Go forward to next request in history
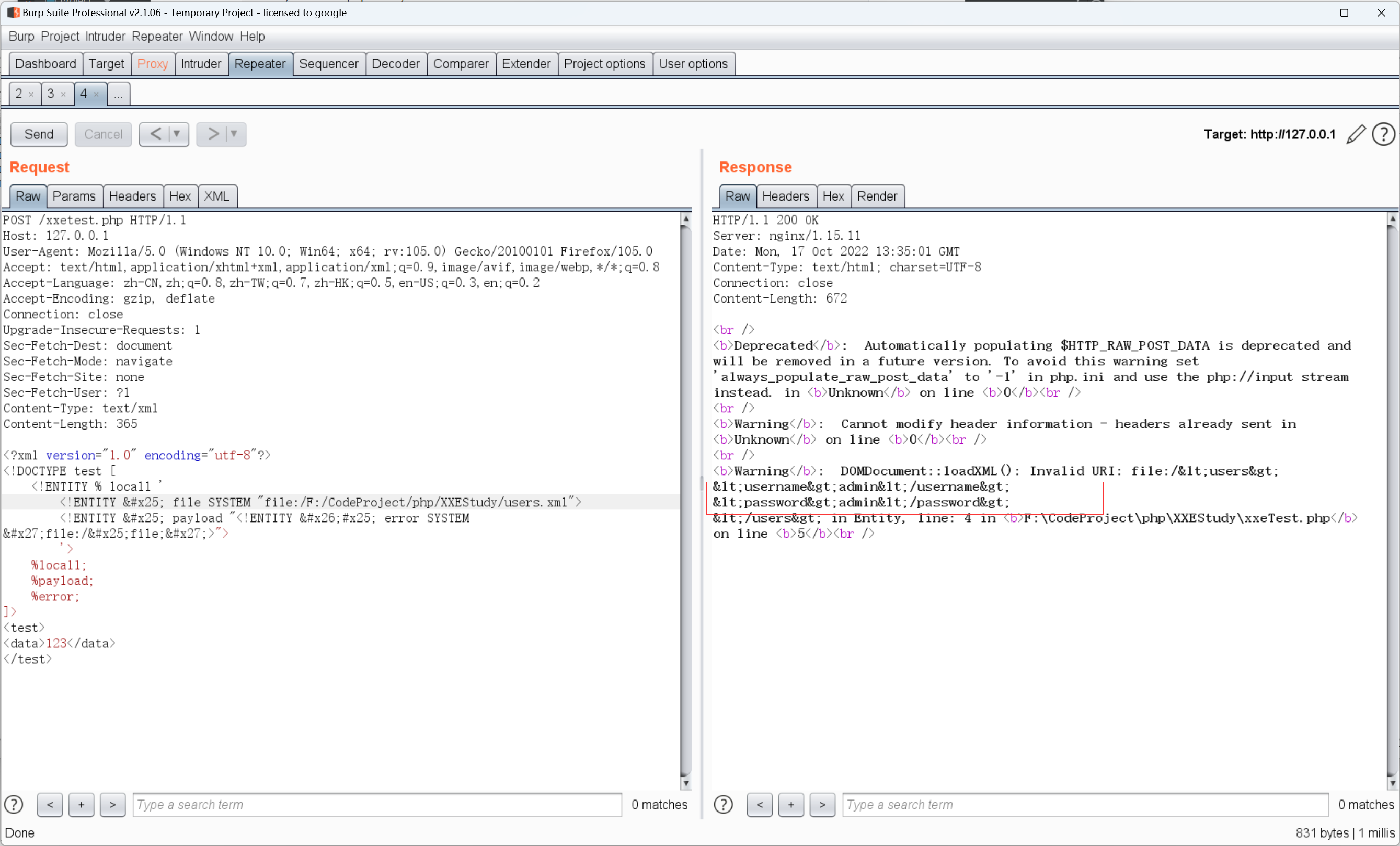 (x=212, y=134)
